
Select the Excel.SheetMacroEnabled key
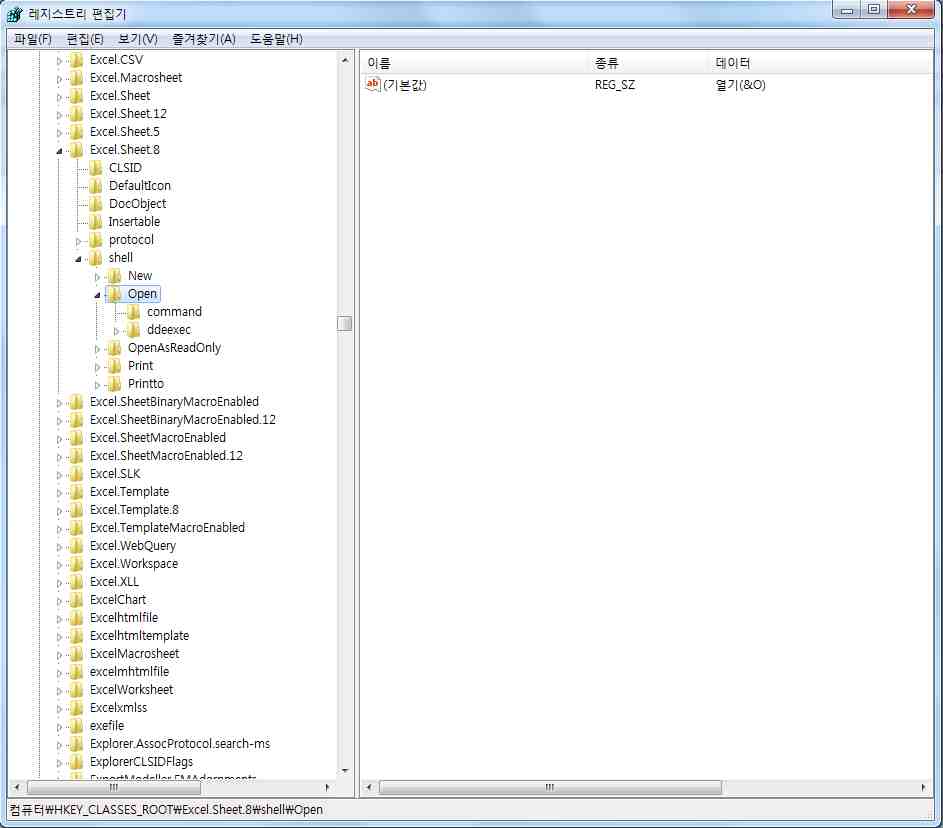click(158, 438)
